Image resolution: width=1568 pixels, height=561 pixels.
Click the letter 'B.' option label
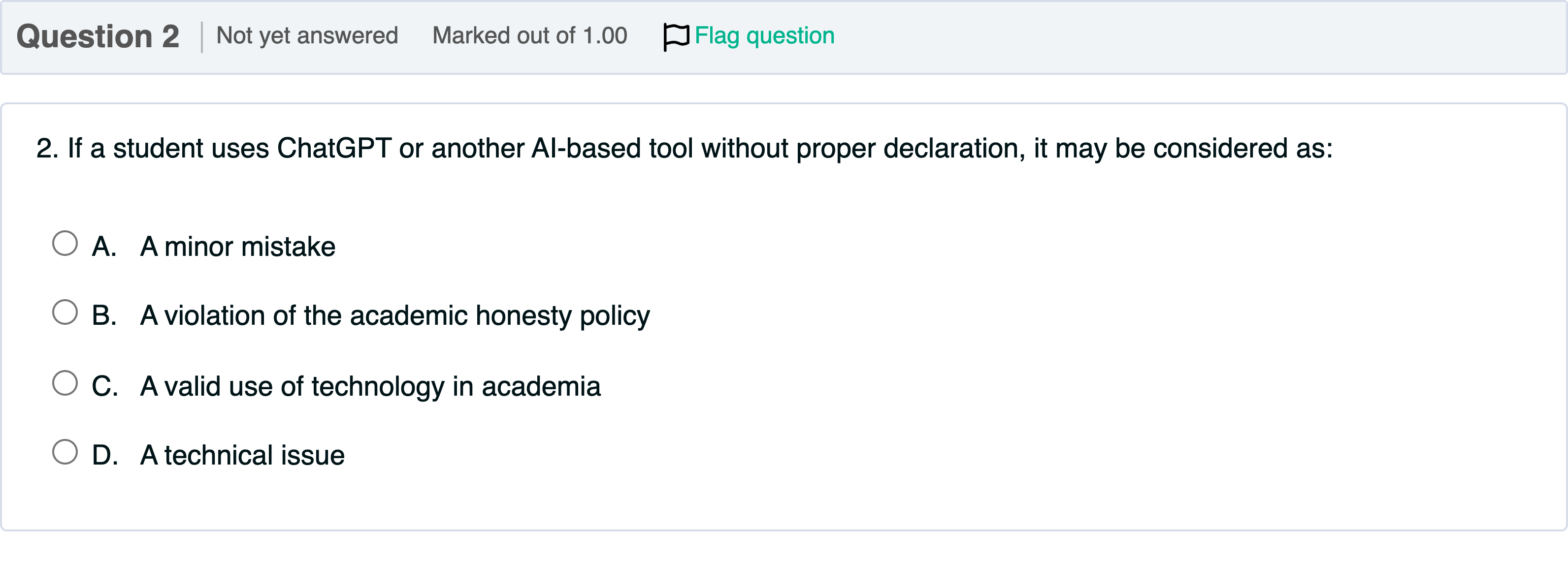click(x=104, y=316)
